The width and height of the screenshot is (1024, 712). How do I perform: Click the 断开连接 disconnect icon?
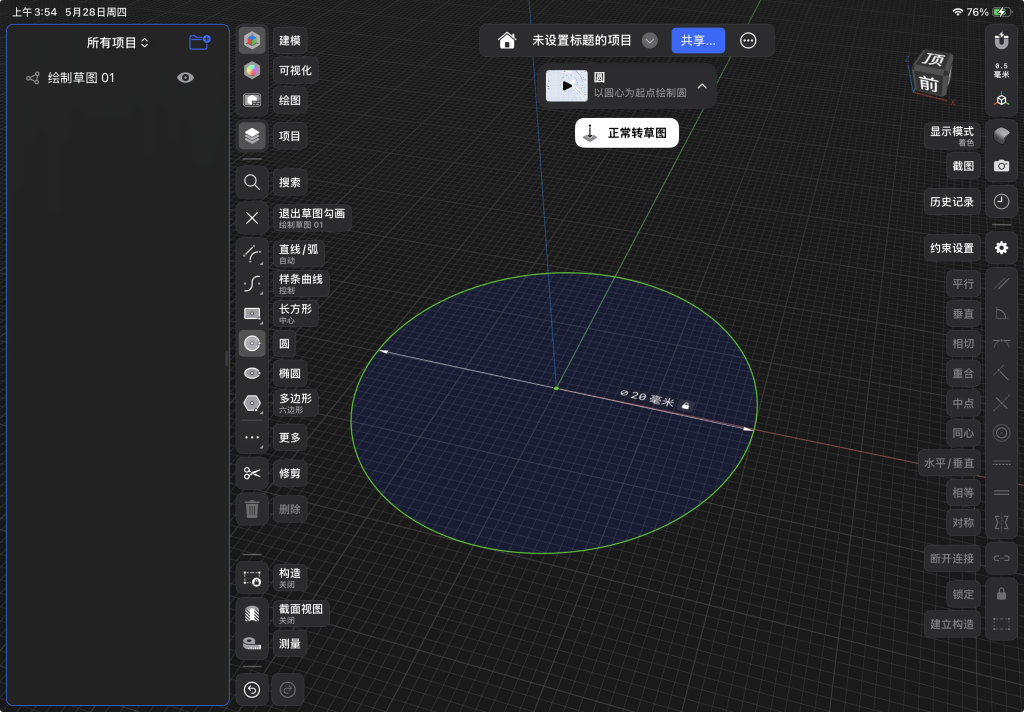(x=1001, y=558)
